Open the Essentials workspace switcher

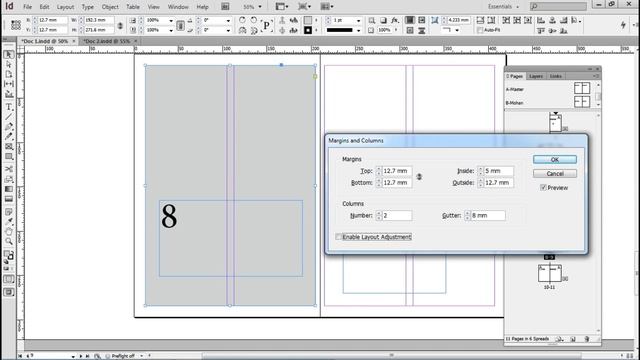click(503, 7)
